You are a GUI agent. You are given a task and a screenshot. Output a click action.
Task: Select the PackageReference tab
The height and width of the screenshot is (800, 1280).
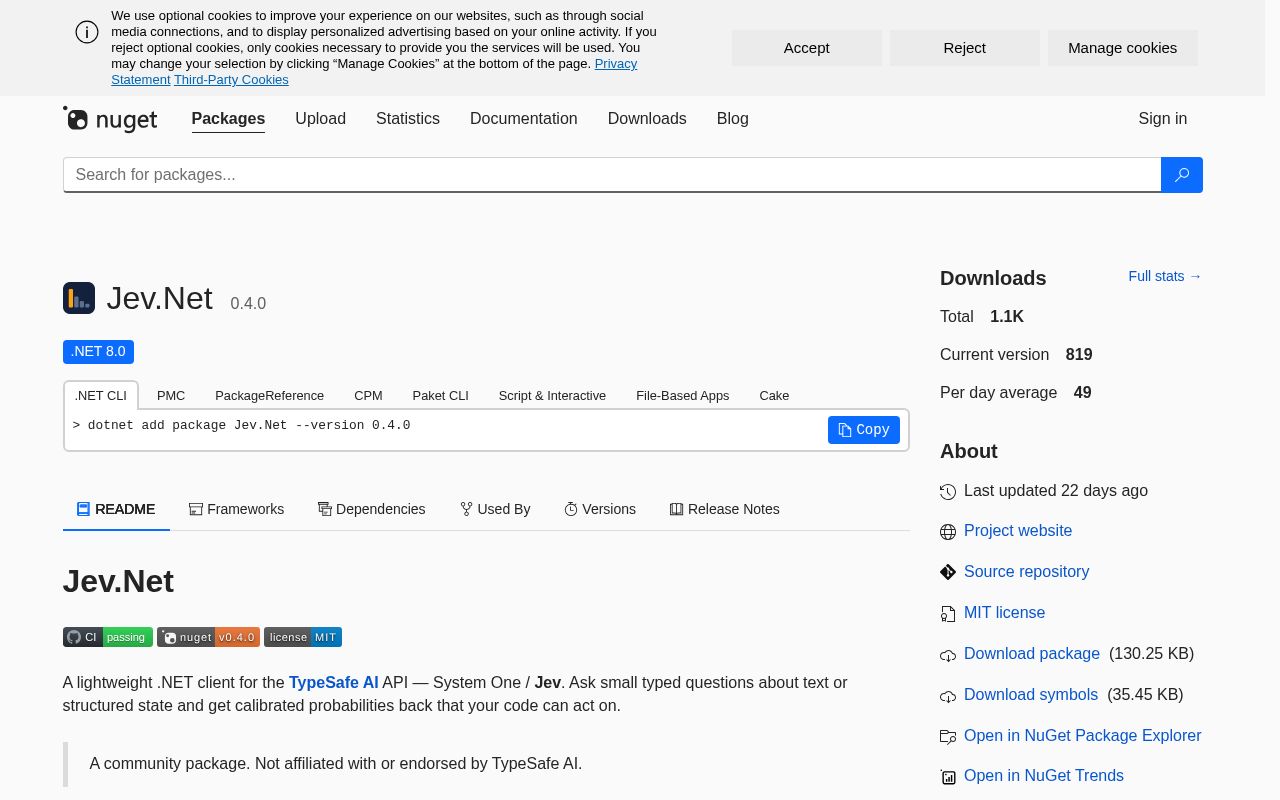click(270, 396)
